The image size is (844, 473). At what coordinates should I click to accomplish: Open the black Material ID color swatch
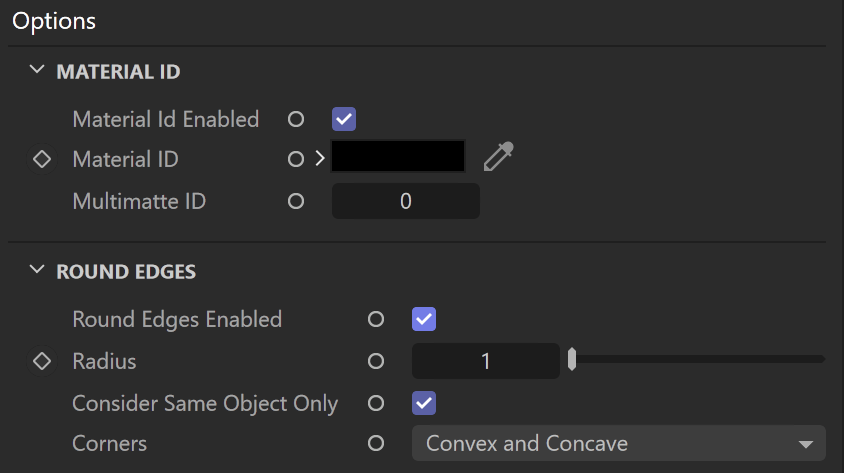click(x=398, y=157)
